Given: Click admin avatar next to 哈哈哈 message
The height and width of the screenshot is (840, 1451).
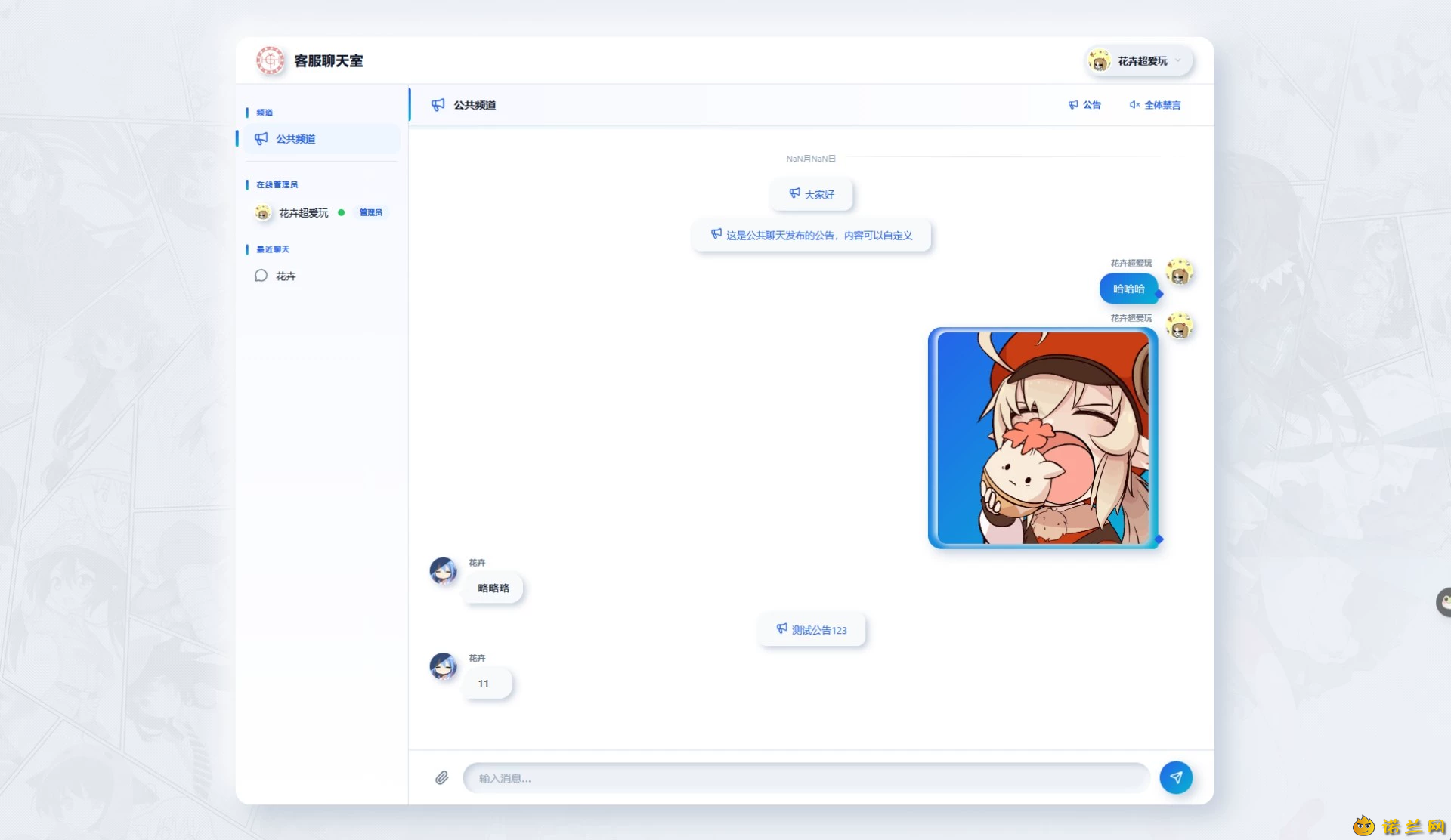Looking at the screenshot, I should pyautogui.click(x=1179, y=271).
